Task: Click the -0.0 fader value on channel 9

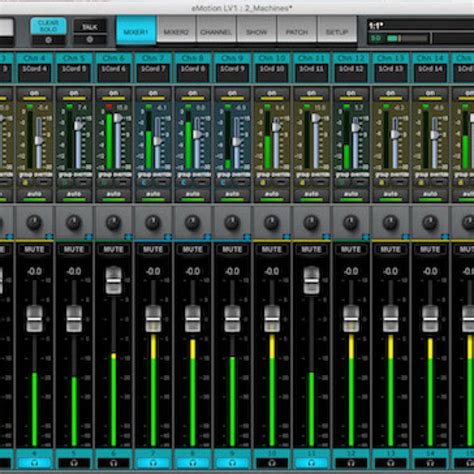Action: (x=232, y=271)
